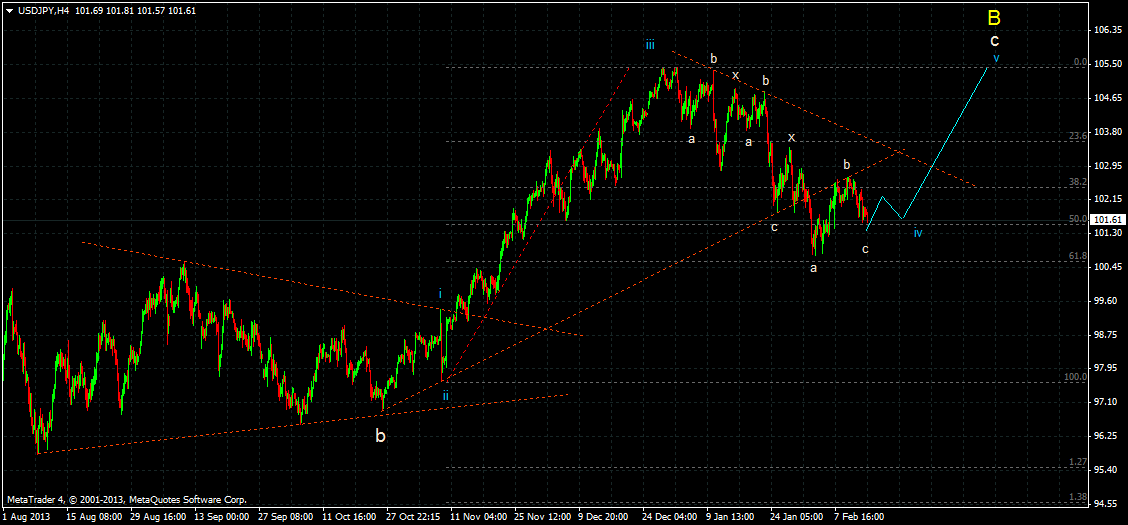Select the 0.0 Fibonacci level label
1128x525 pixels.
pos(1080,63)
